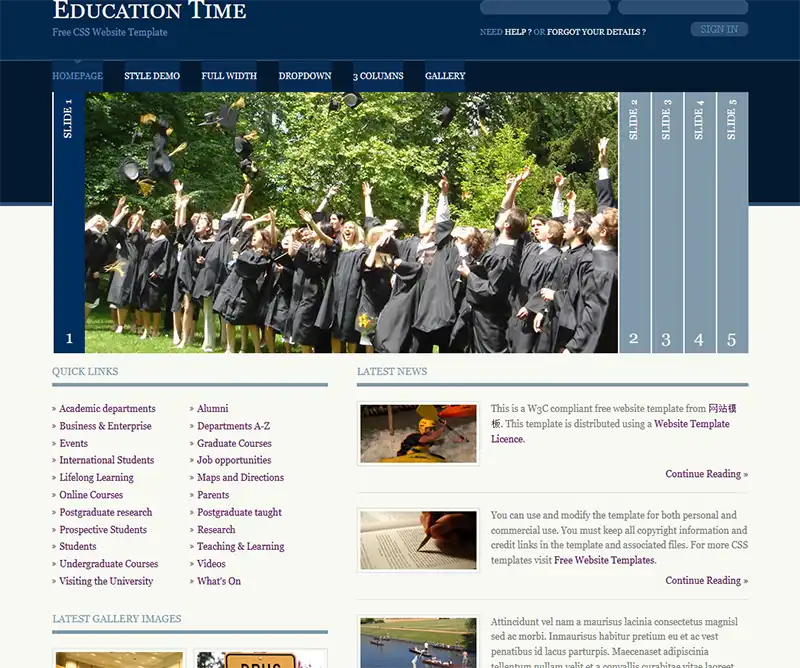This screenshot has width=800, height=668.
Task: Click the Sign In button
Action: 719,29
